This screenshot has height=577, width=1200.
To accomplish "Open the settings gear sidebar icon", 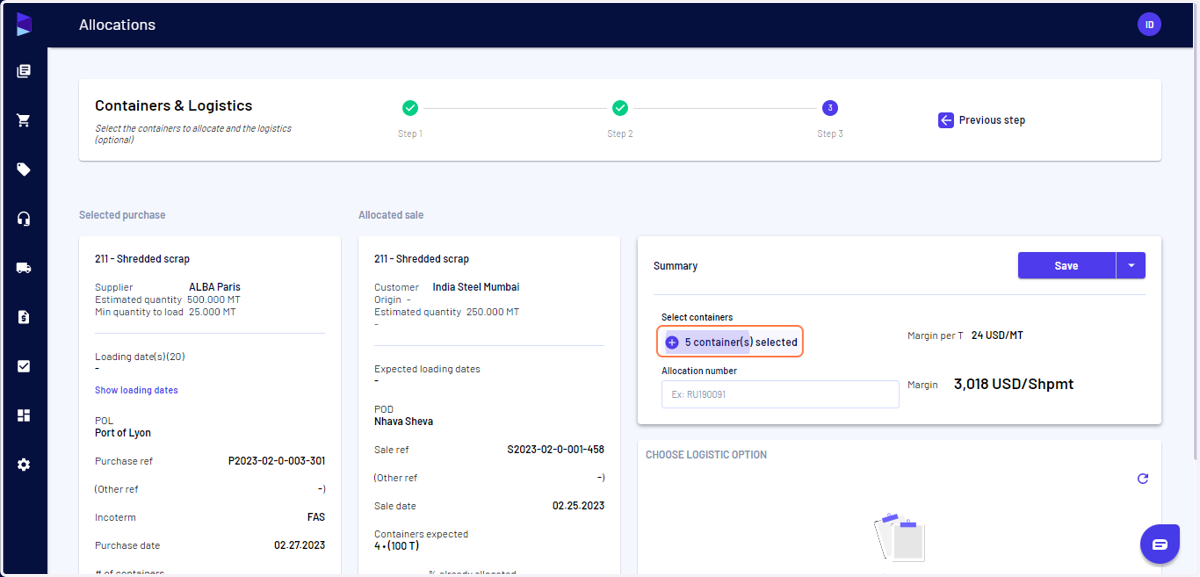I will (24, 465).
